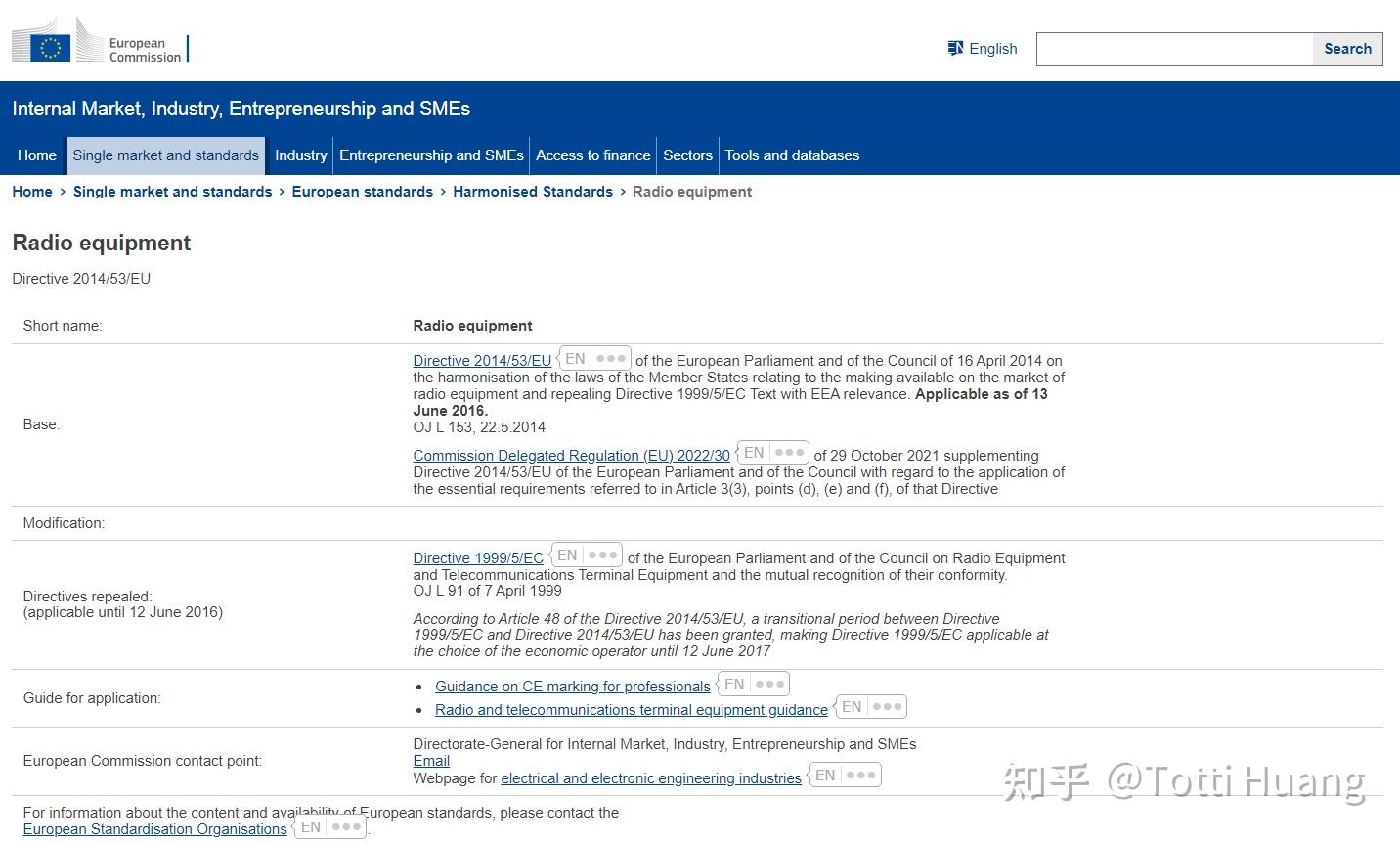Image resolution: width=1400 pixels, height=844 pixels.
Task: Open Guidance on CE marking for professionals
Action: [573, 687]
